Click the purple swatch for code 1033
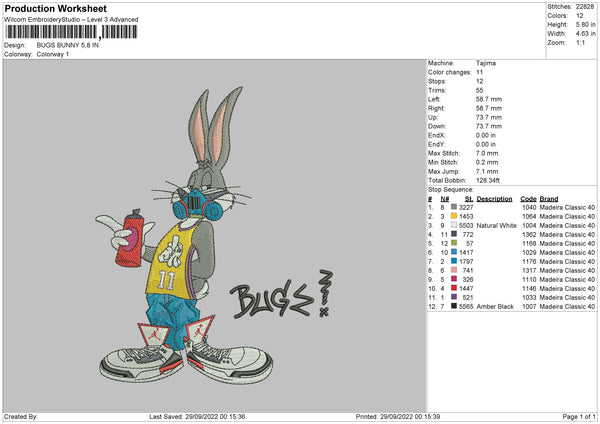Image resolution: width=600 pixels, height=424 pixels. pyautogui.click(x=454, y=297)
